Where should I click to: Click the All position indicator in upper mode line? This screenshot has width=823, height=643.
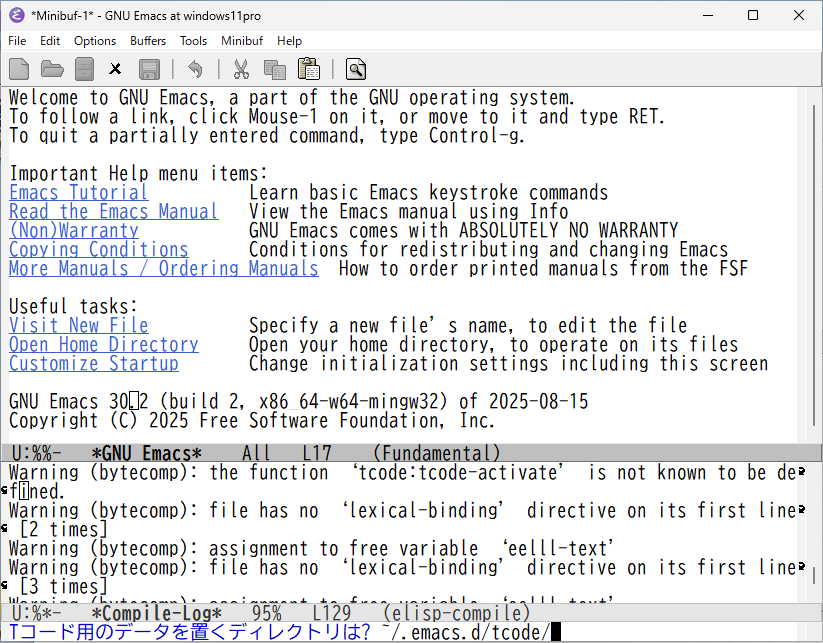(x=256, y=453)
